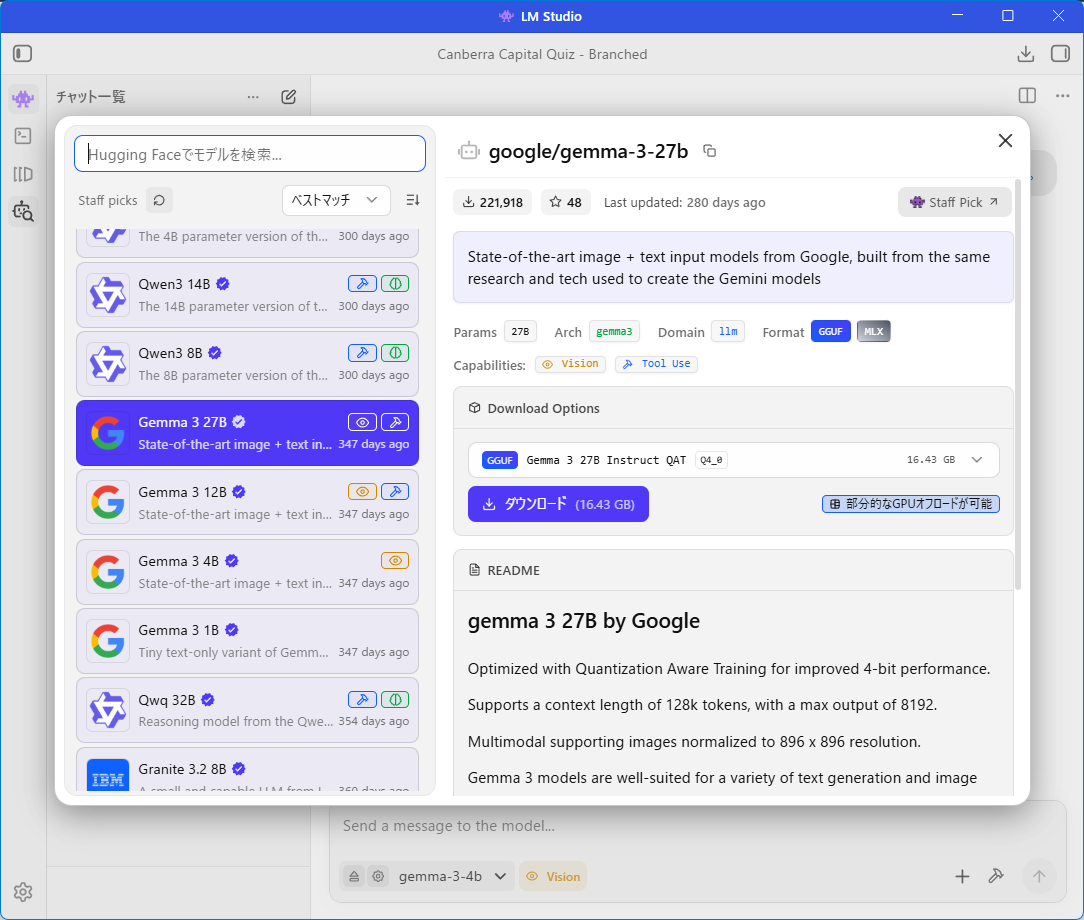Click the ダウンロード (16.43 GB) button
Image resolution: width=1084 pixels, height=920 pixels.
coord(558,504)
